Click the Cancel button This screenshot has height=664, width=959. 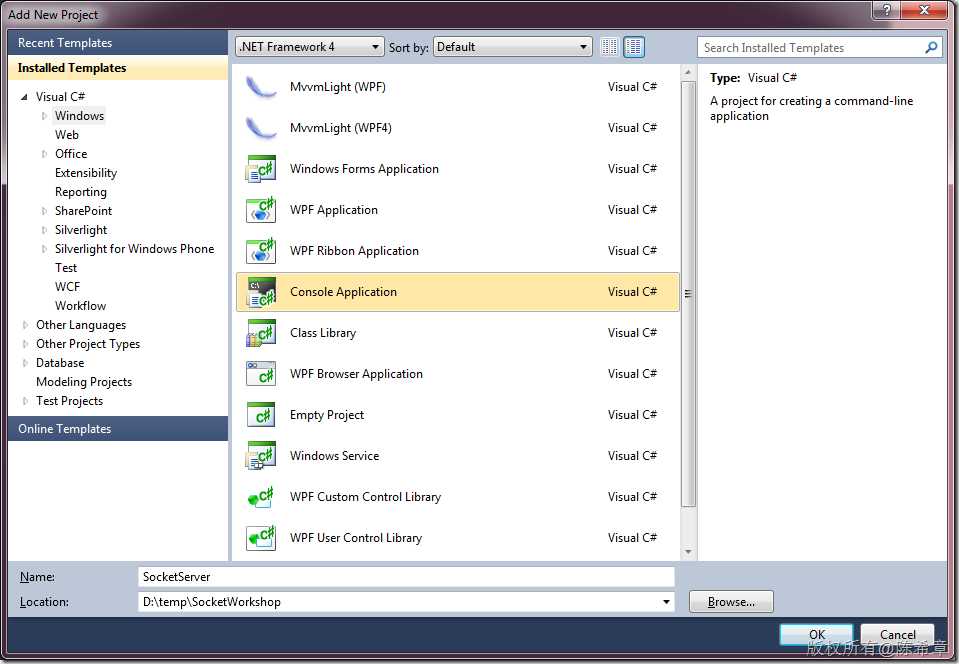click(897, 635)
